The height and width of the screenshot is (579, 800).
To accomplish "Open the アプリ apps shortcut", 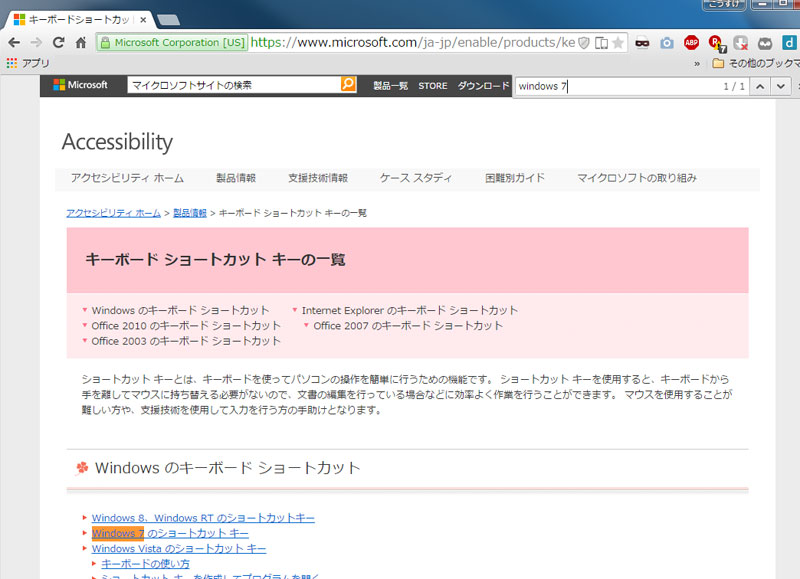I will point(28,63).
